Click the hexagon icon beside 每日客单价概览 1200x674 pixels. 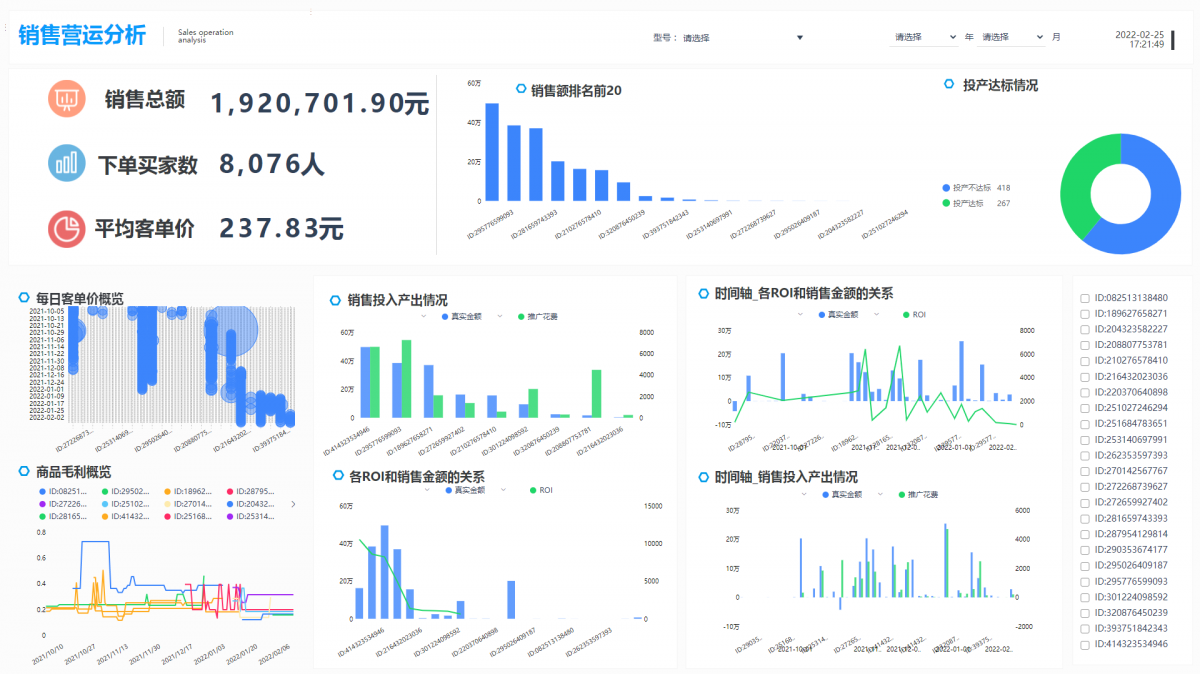[x=24, y=298]
